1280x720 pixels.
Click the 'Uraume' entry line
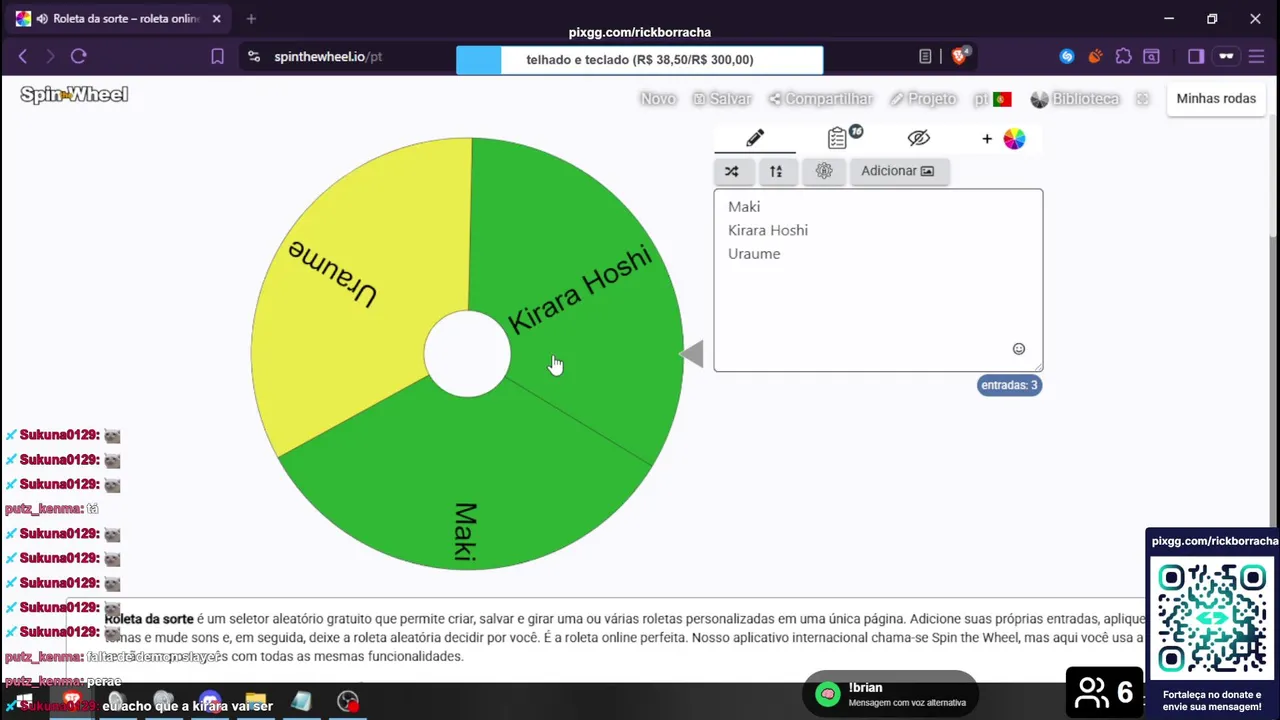coord(754,254)
